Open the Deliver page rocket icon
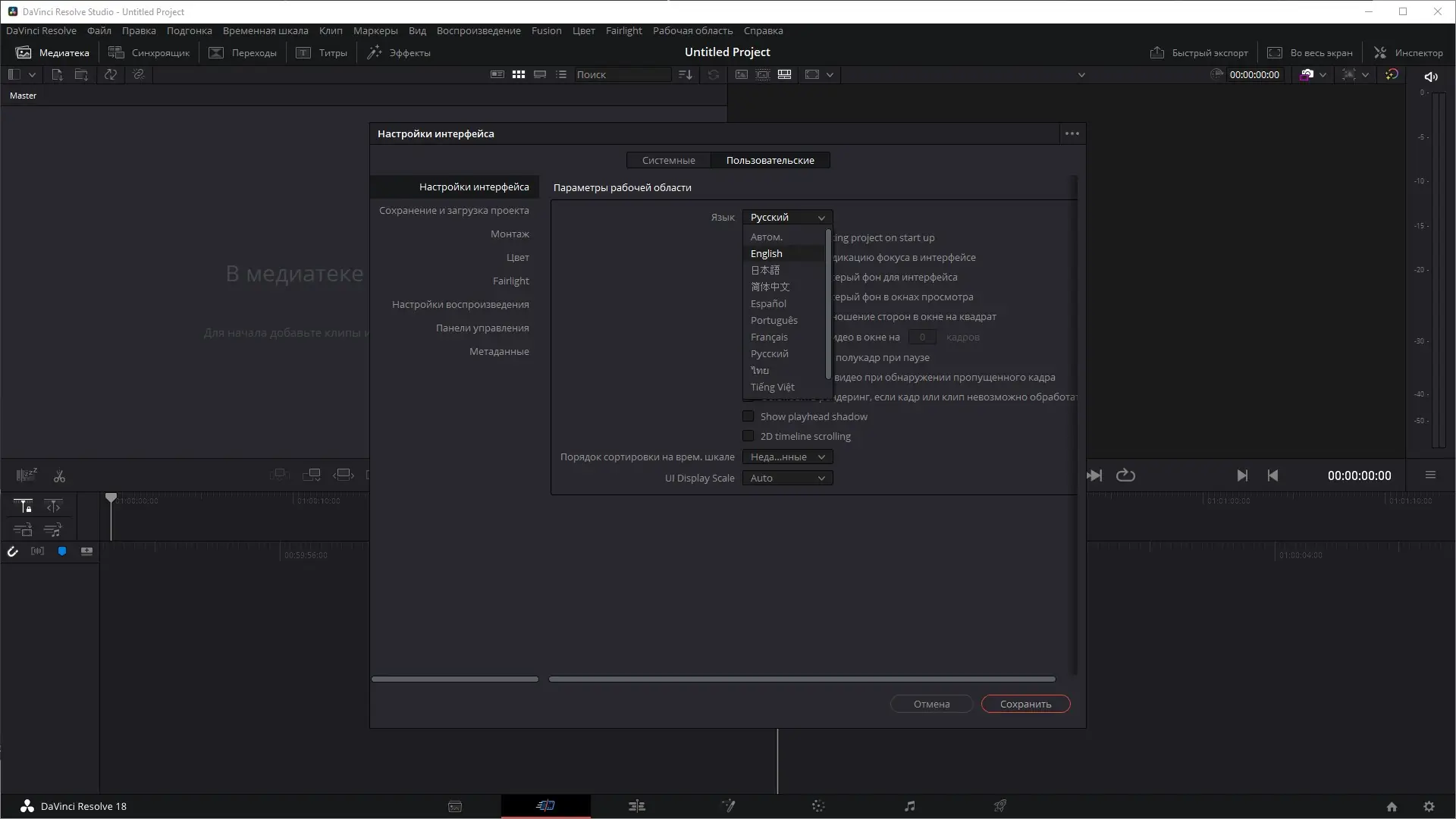Viewport: 1456px width, 819px height. [x=1000, y=806]
